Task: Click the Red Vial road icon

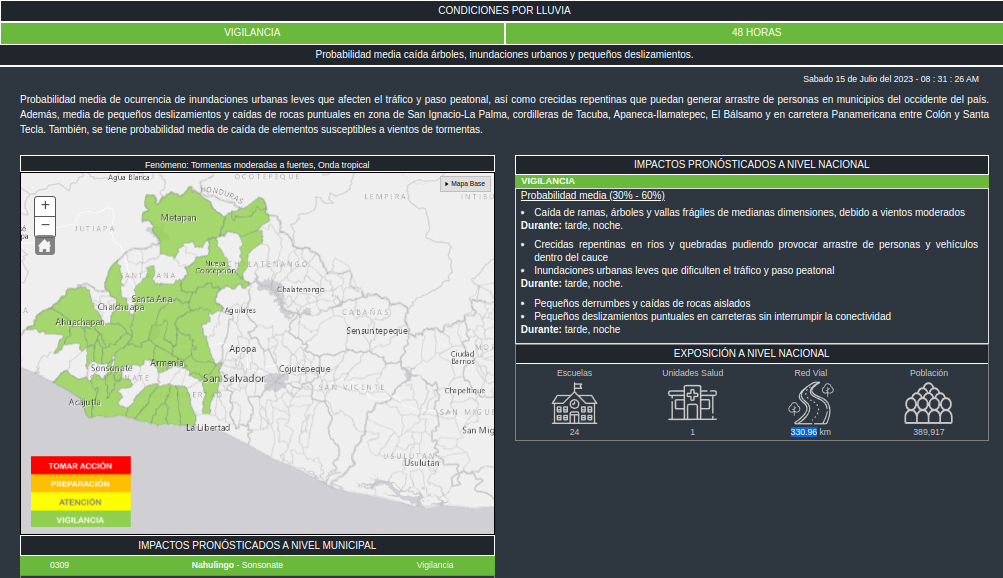Action: pyautogui.click(x=810, y=403)
